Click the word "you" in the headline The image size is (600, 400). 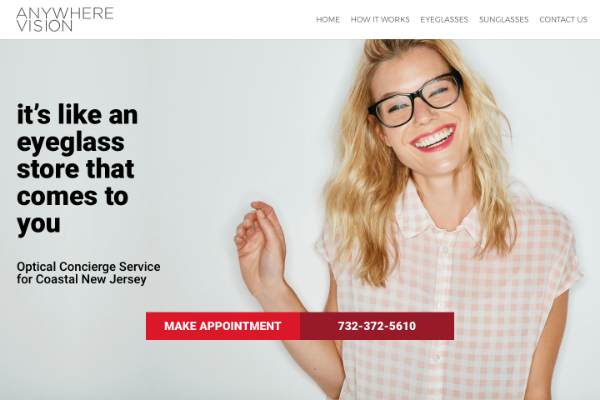pos(39,224)
